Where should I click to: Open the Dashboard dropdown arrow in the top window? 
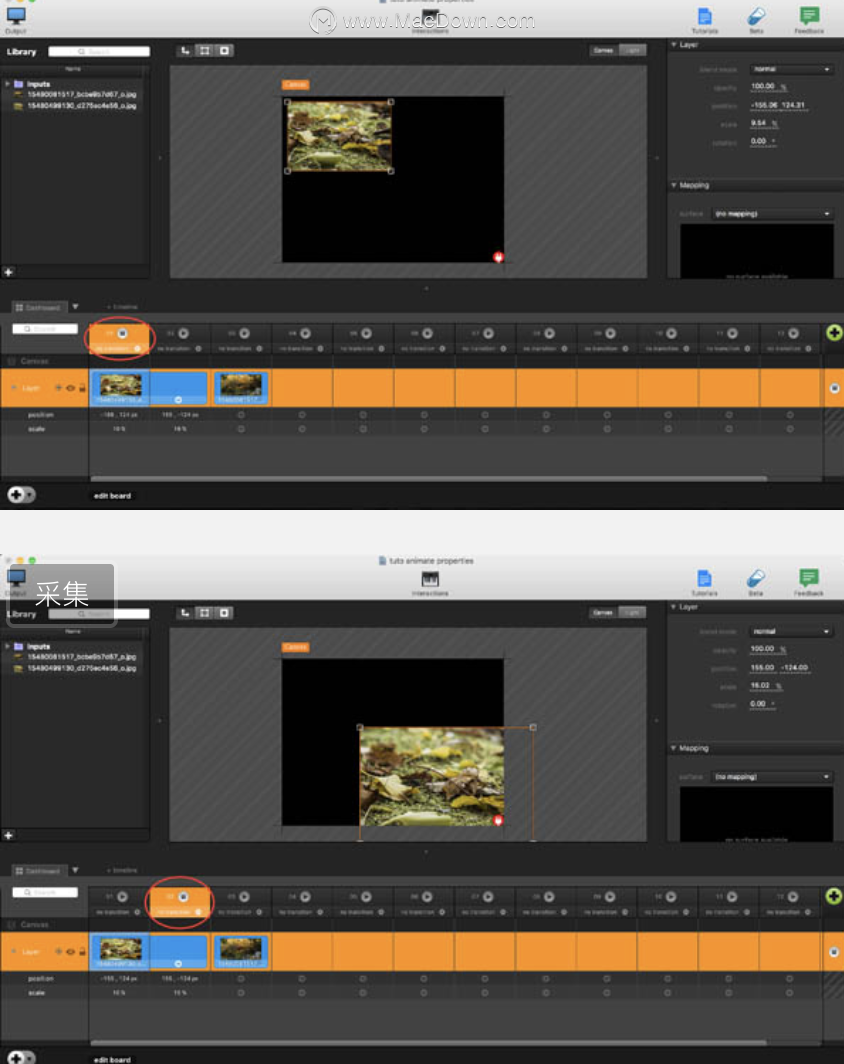[75, 307]
